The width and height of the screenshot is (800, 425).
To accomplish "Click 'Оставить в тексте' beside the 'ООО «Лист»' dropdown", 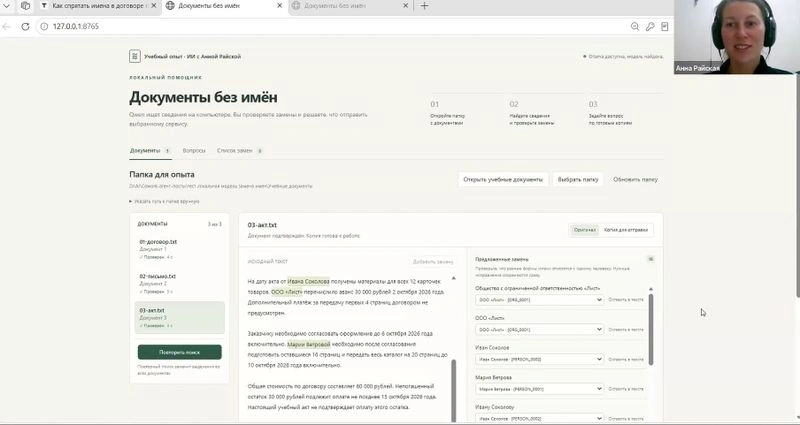I will click(x=626, y=330).
